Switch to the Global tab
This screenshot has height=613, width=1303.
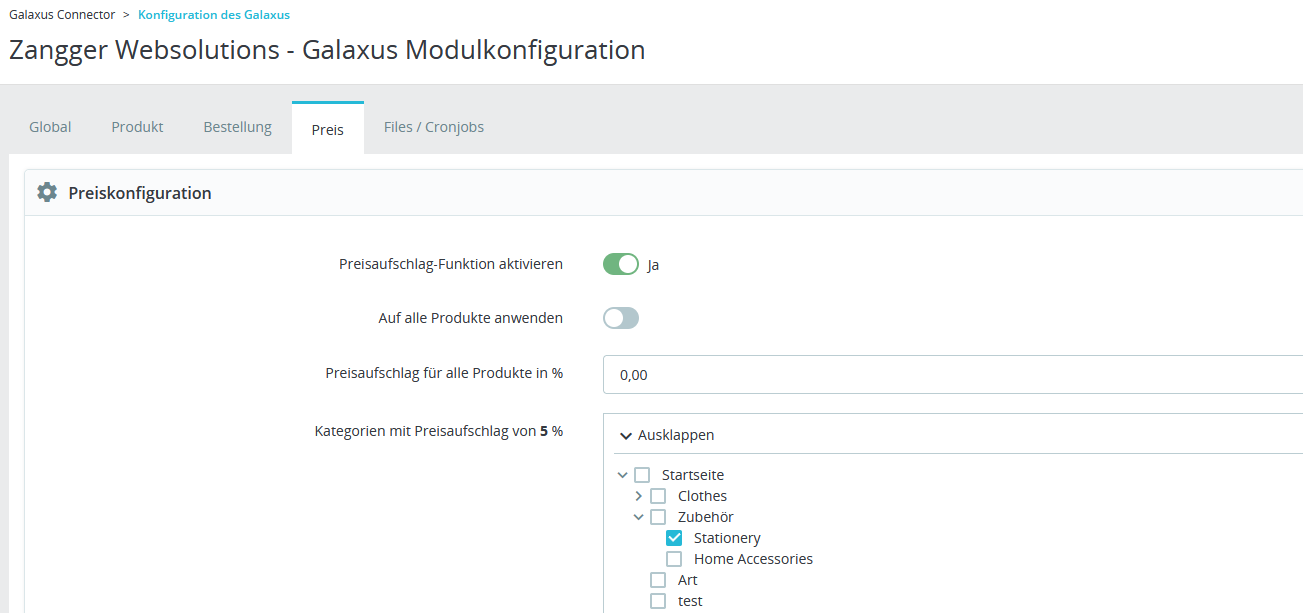click(50, 127)
